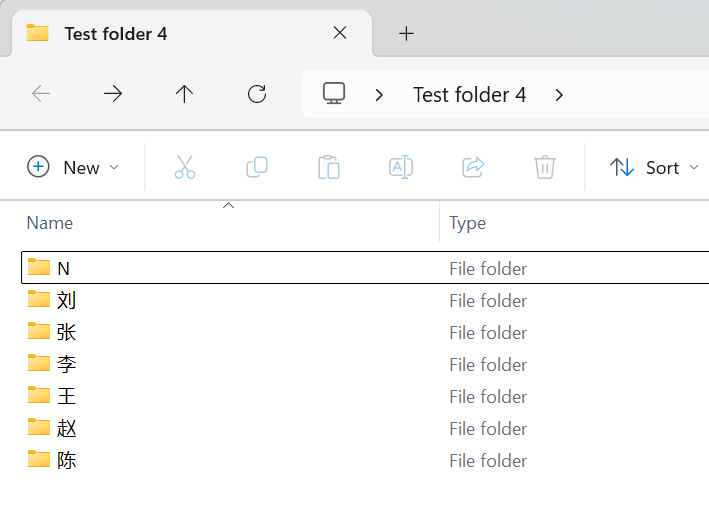Sort by the Type column header
This screenshot has width=709, height=506.
click(x=467, y=222)
